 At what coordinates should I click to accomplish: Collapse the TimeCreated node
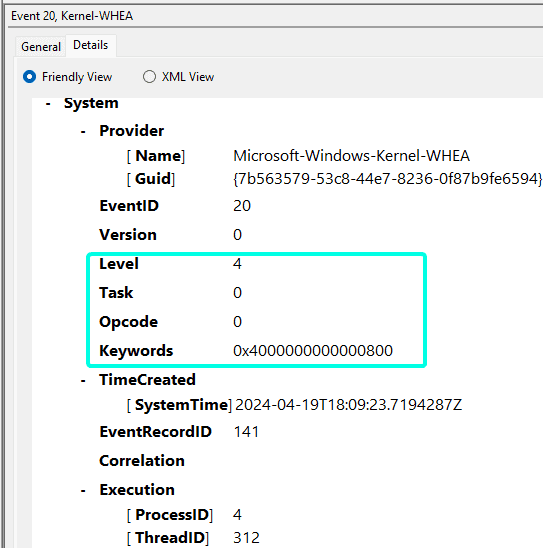(83, 381)
